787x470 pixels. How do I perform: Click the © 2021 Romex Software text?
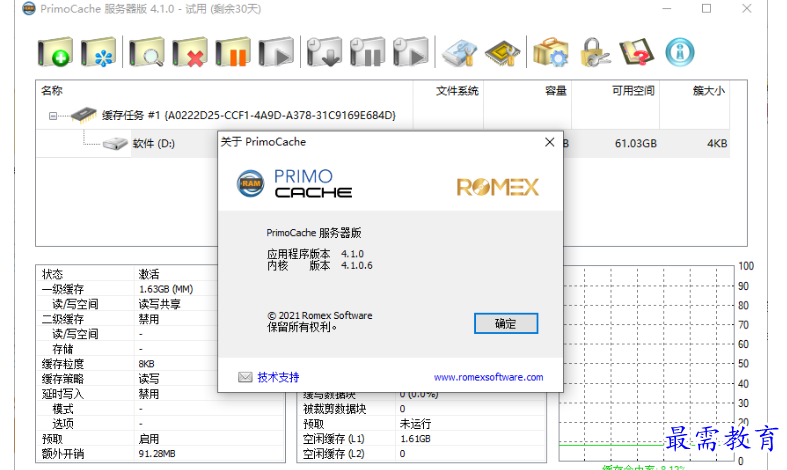pyautogui.click(x=320, y=315)
